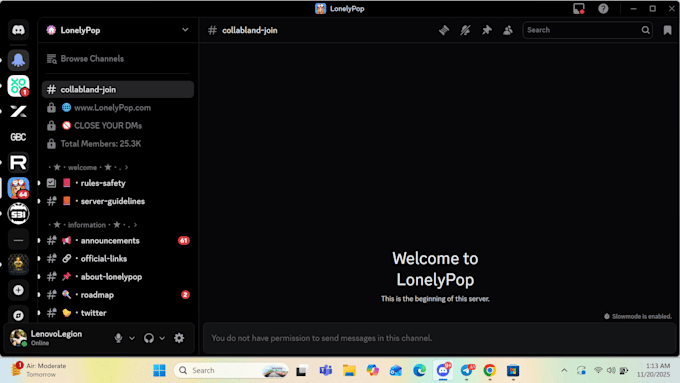Open the inbox bookmark icon

[667, 30]
